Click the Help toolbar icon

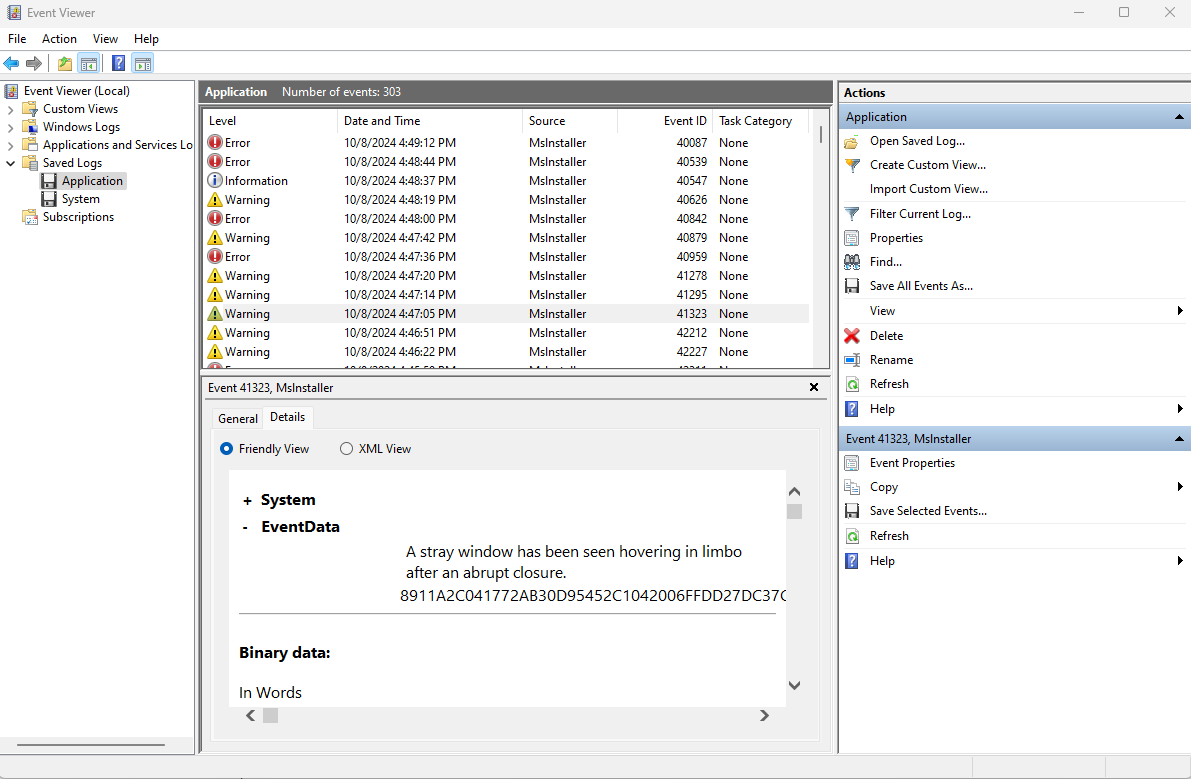point(118,63)
